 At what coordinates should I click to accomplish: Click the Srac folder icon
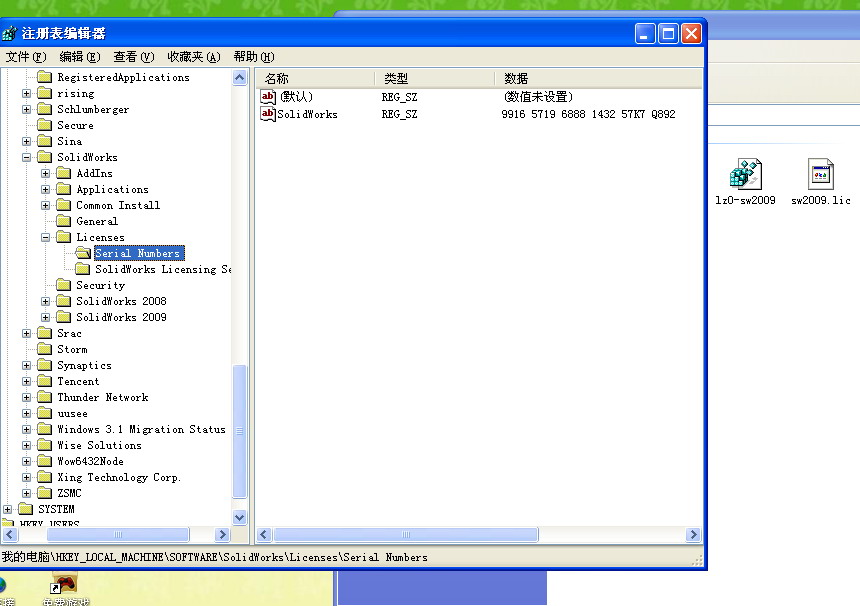tap(44, 333)
